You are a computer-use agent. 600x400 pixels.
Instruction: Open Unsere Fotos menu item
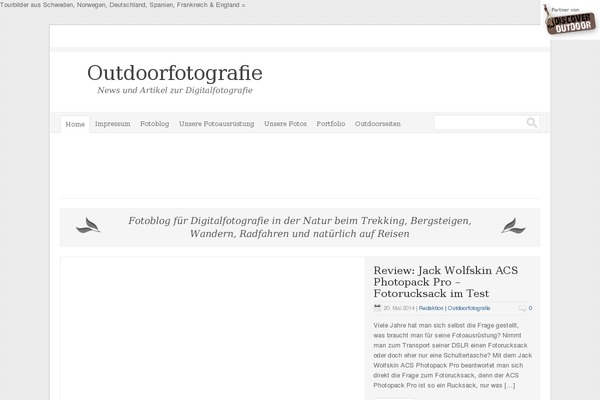[x=285, y=124]
